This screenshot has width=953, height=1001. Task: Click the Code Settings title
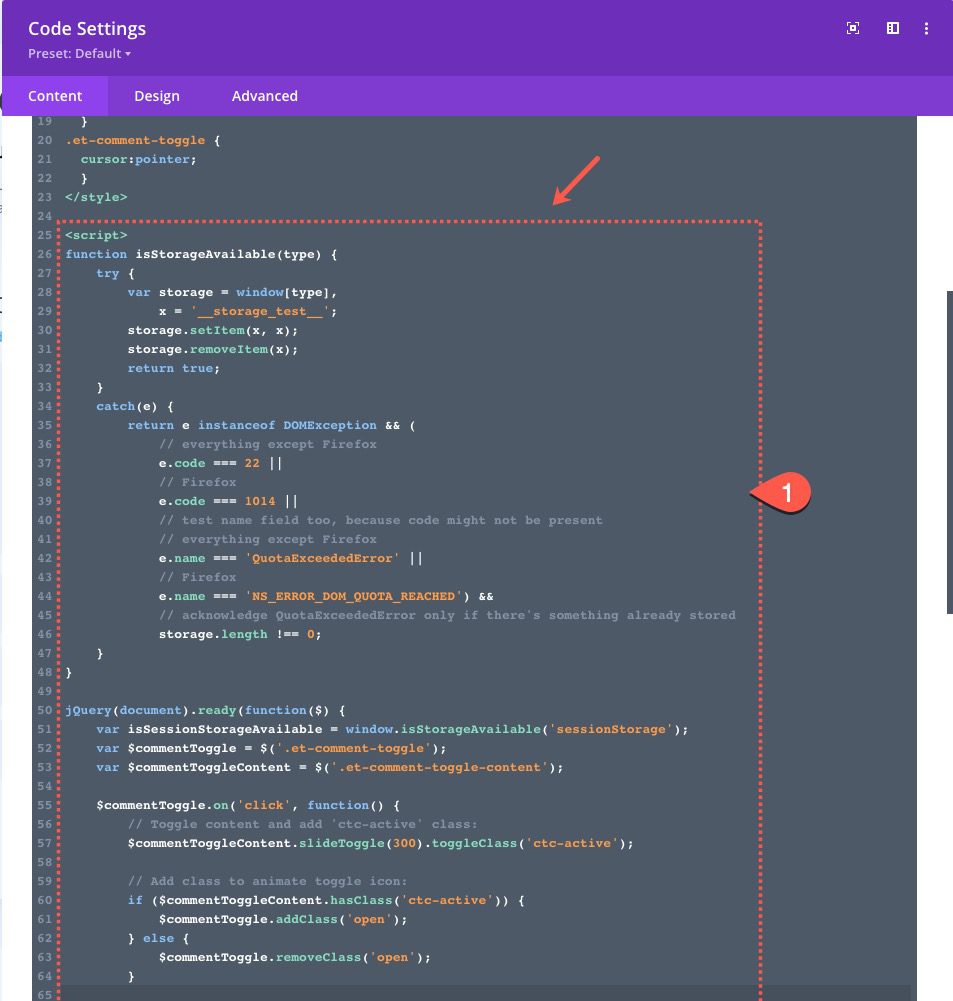[x=87, y=29]
